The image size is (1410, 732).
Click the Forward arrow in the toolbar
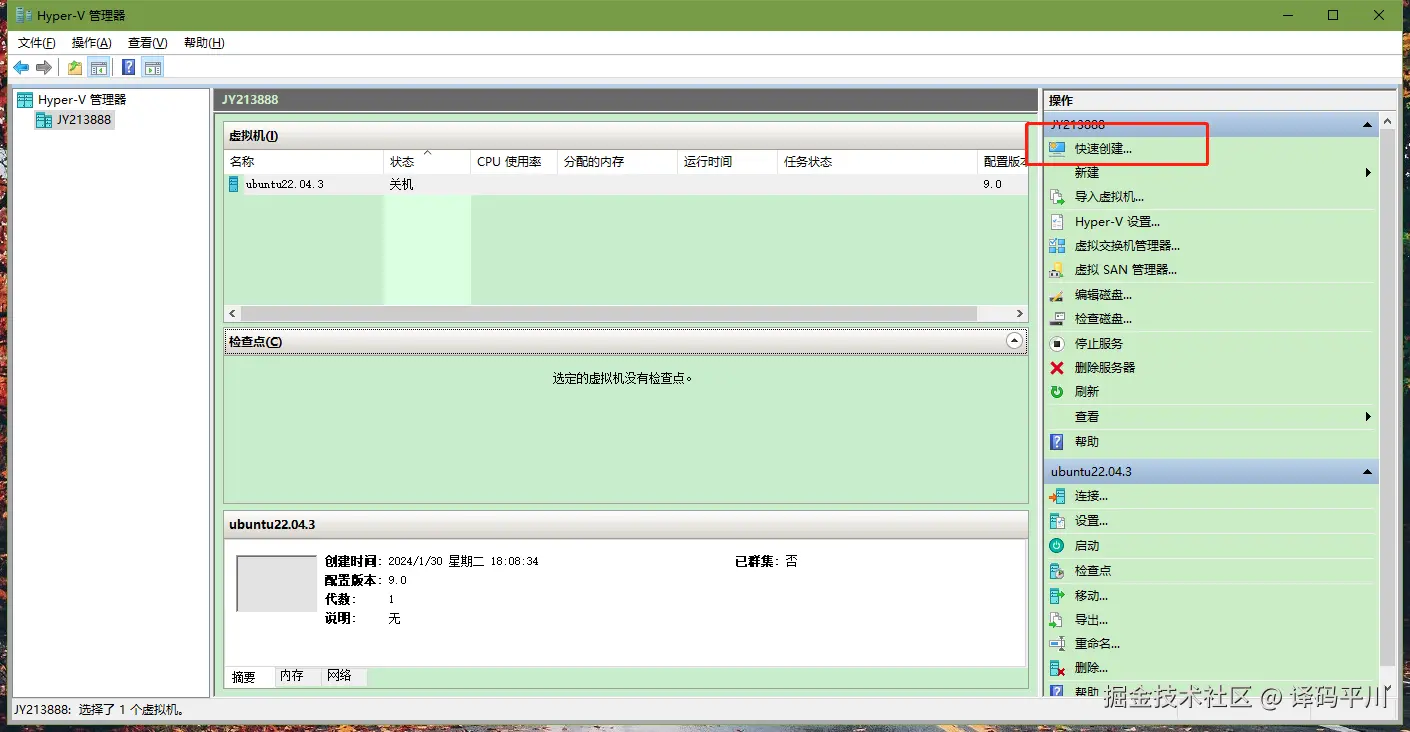tap(43, 67)
